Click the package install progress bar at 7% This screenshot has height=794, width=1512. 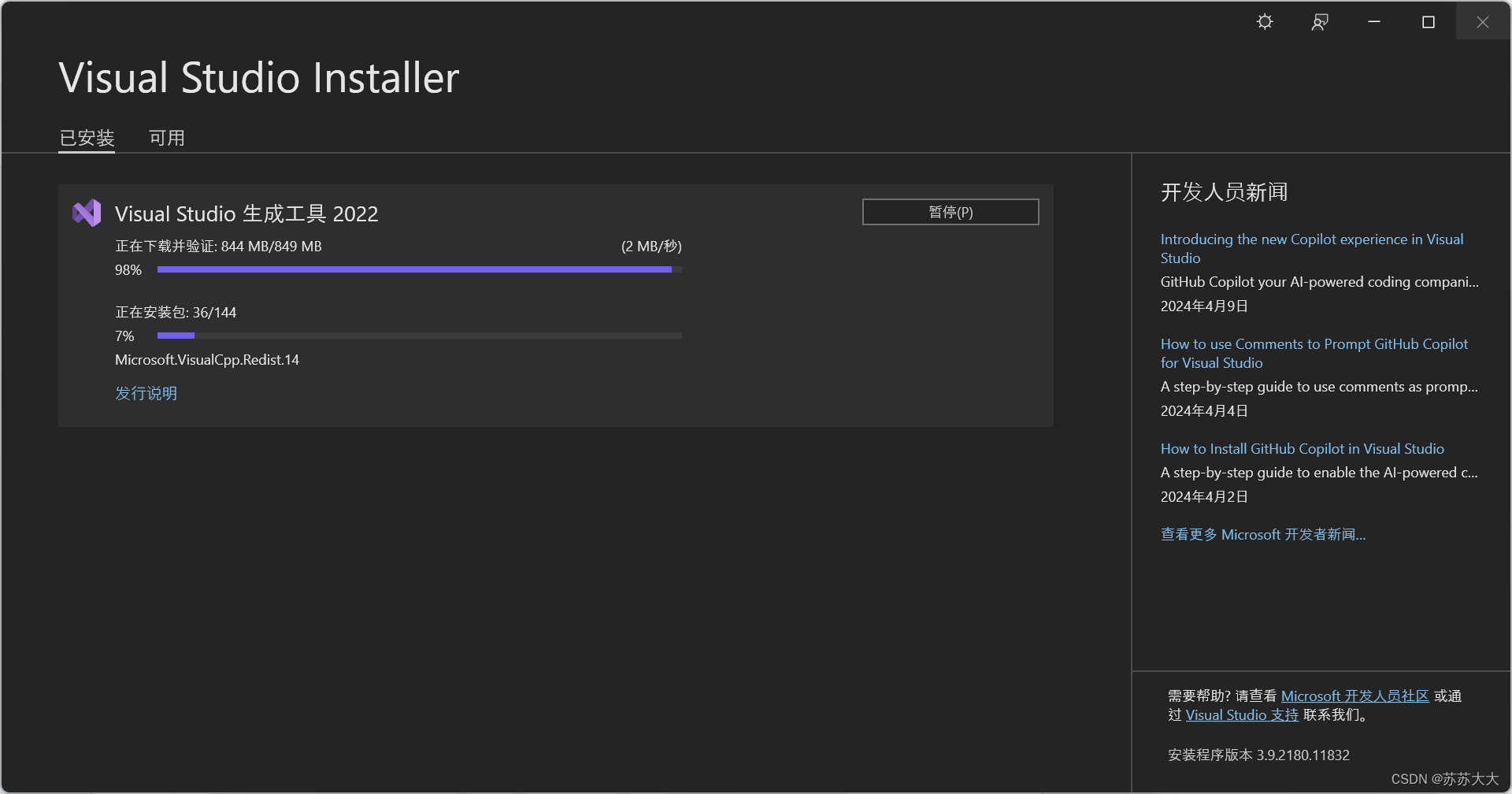click(x=420, y=336)
